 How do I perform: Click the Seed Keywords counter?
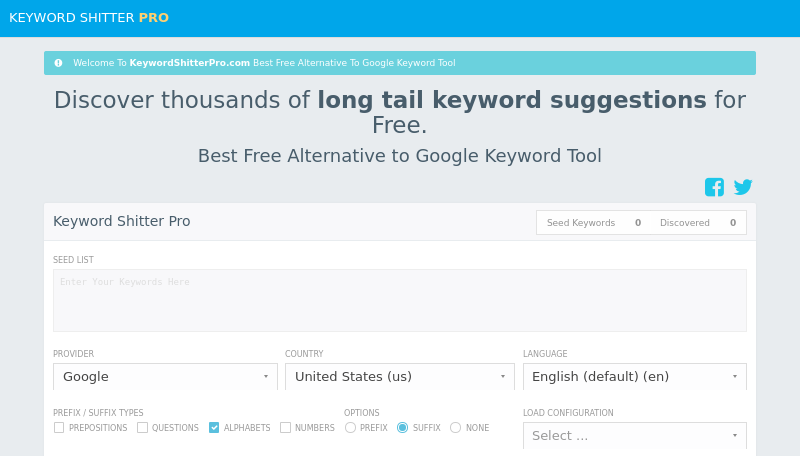(594, 223)
